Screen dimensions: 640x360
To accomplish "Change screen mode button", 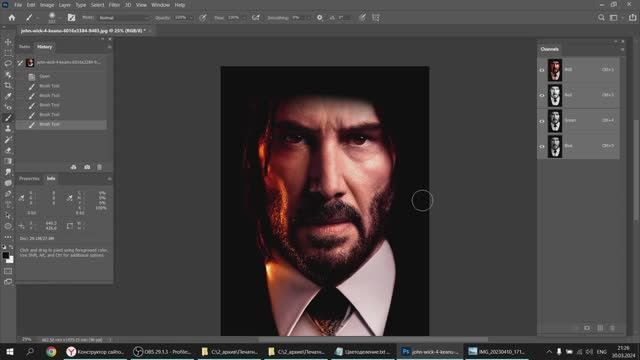I will pos(8,282).
